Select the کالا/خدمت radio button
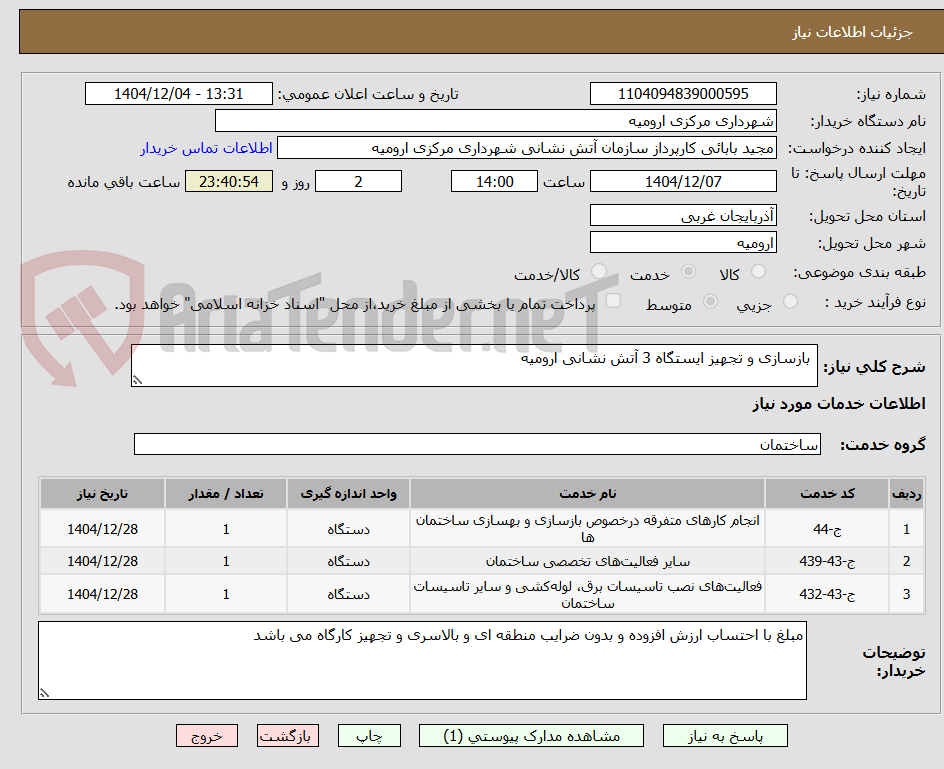This screenshot has height=769, width=944. click(599, 272)
